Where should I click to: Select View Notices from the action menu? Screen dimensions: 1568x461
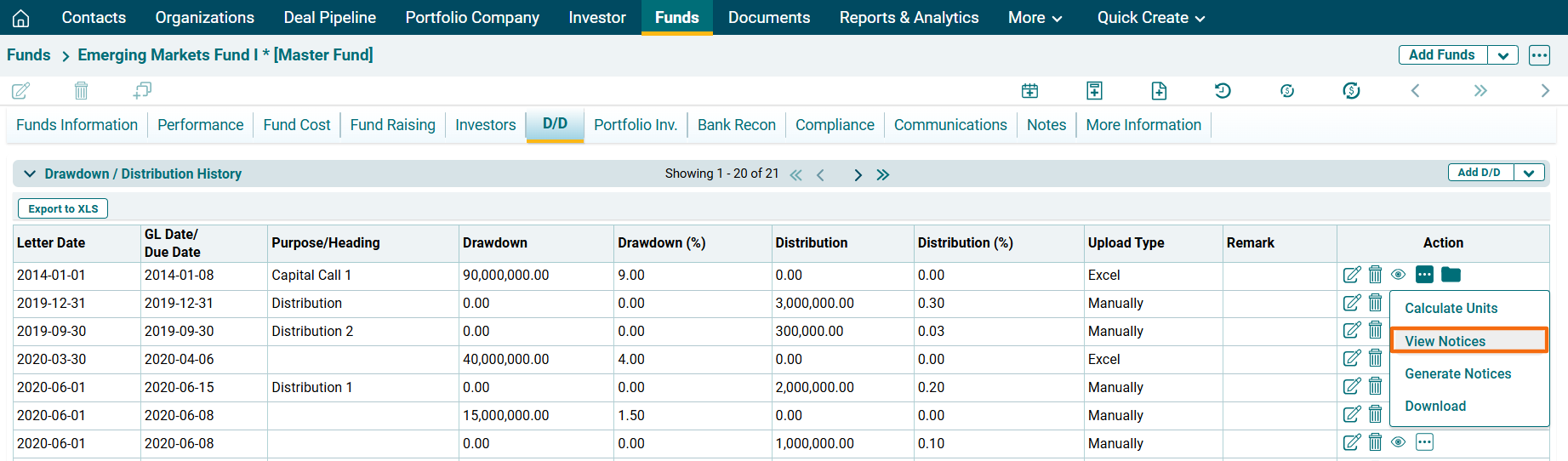[x=1445, y=341]
